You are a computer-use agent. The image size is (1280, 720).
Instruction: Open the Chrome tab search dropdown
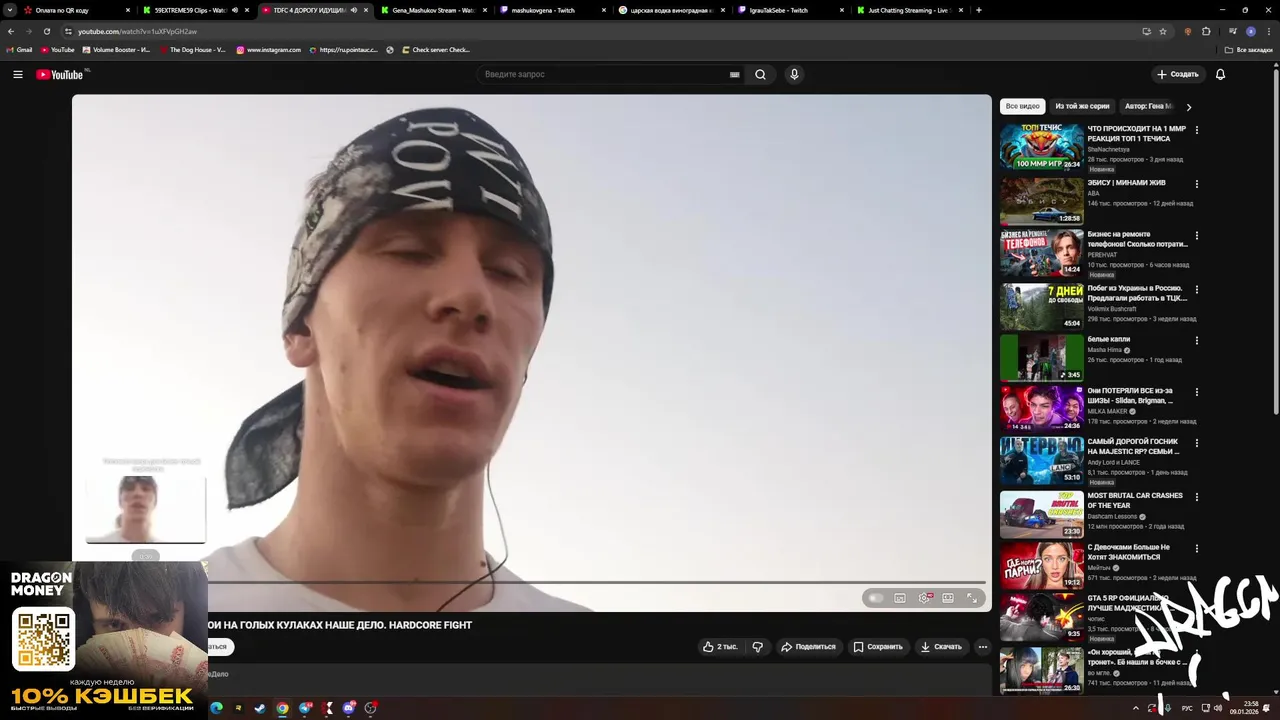coord(11,10)
